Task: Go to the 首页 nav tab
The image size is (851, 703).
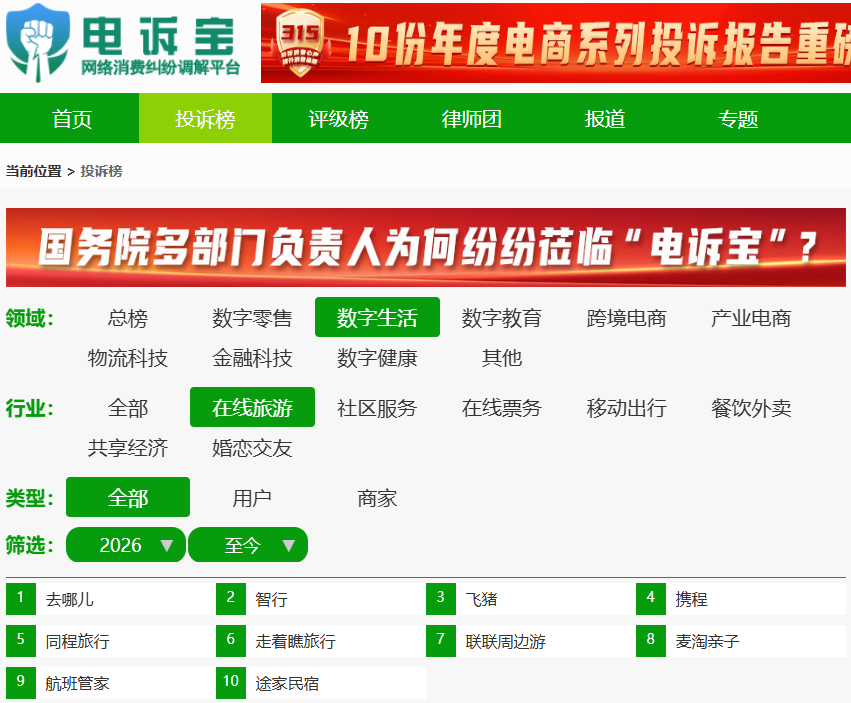Action: tap(72, 118)
